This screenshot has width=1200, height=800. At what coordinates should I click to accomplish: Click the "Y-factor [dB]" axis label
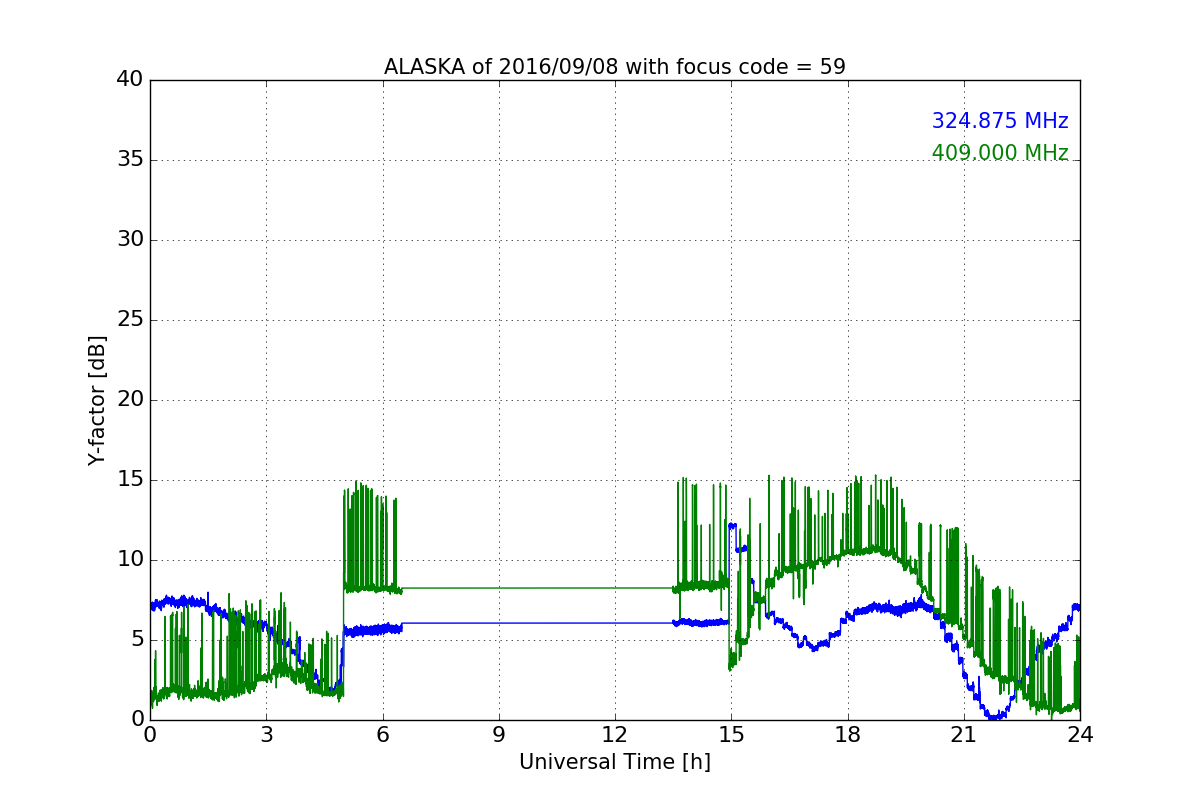[x=97, y=400]
